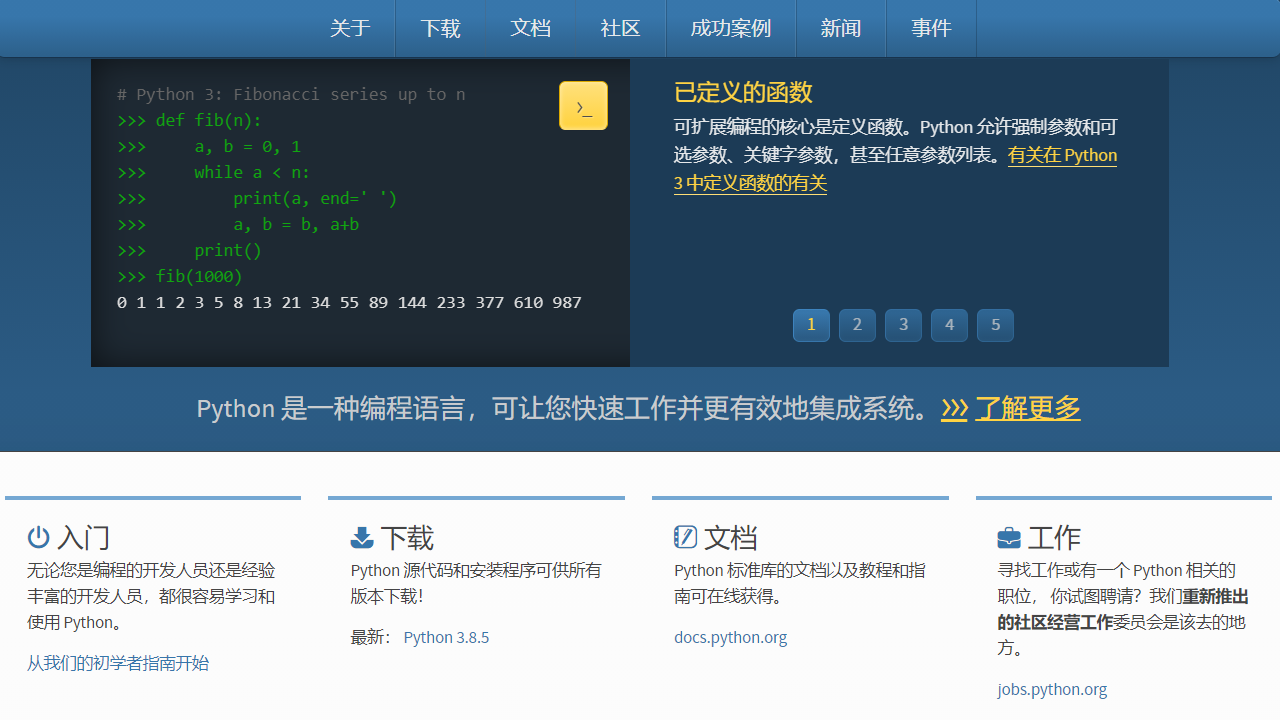This screenshot has width=1280, height=720.
Task: Switch to slide 4 of the carousel
Action: click(949, 325)
